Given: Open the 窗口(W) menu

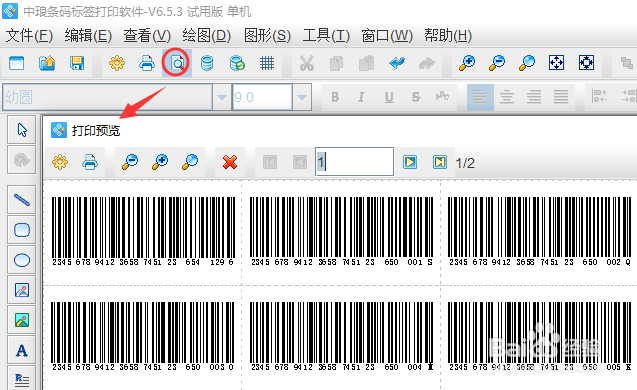Looking at the screenshot, I should tap(387, 36).
